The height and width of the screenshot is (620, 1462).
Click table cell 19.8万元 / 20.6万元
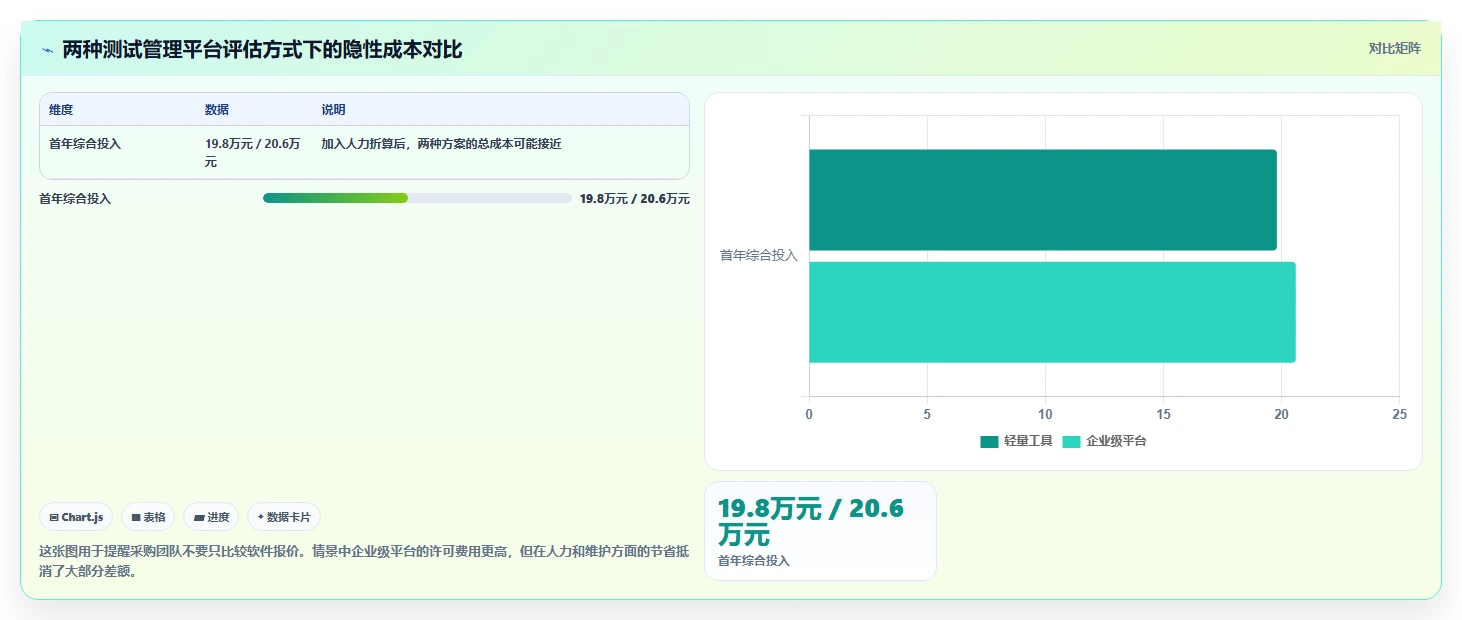pyautogui.click(x=253, y=153)
